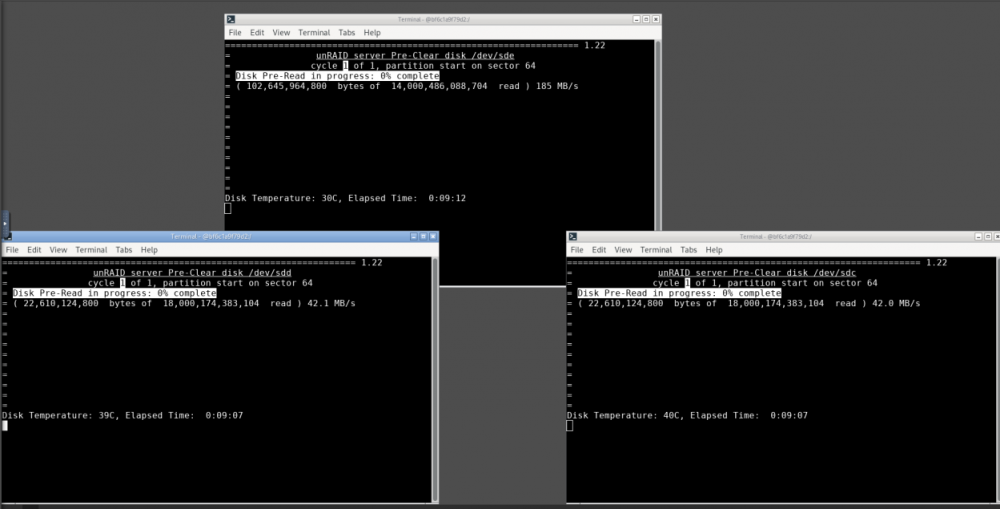The height and width of the screenshot is (509, 1000).
Task: Minimize the /dev/sdd terminal window
Action: [x=413, y=237]
